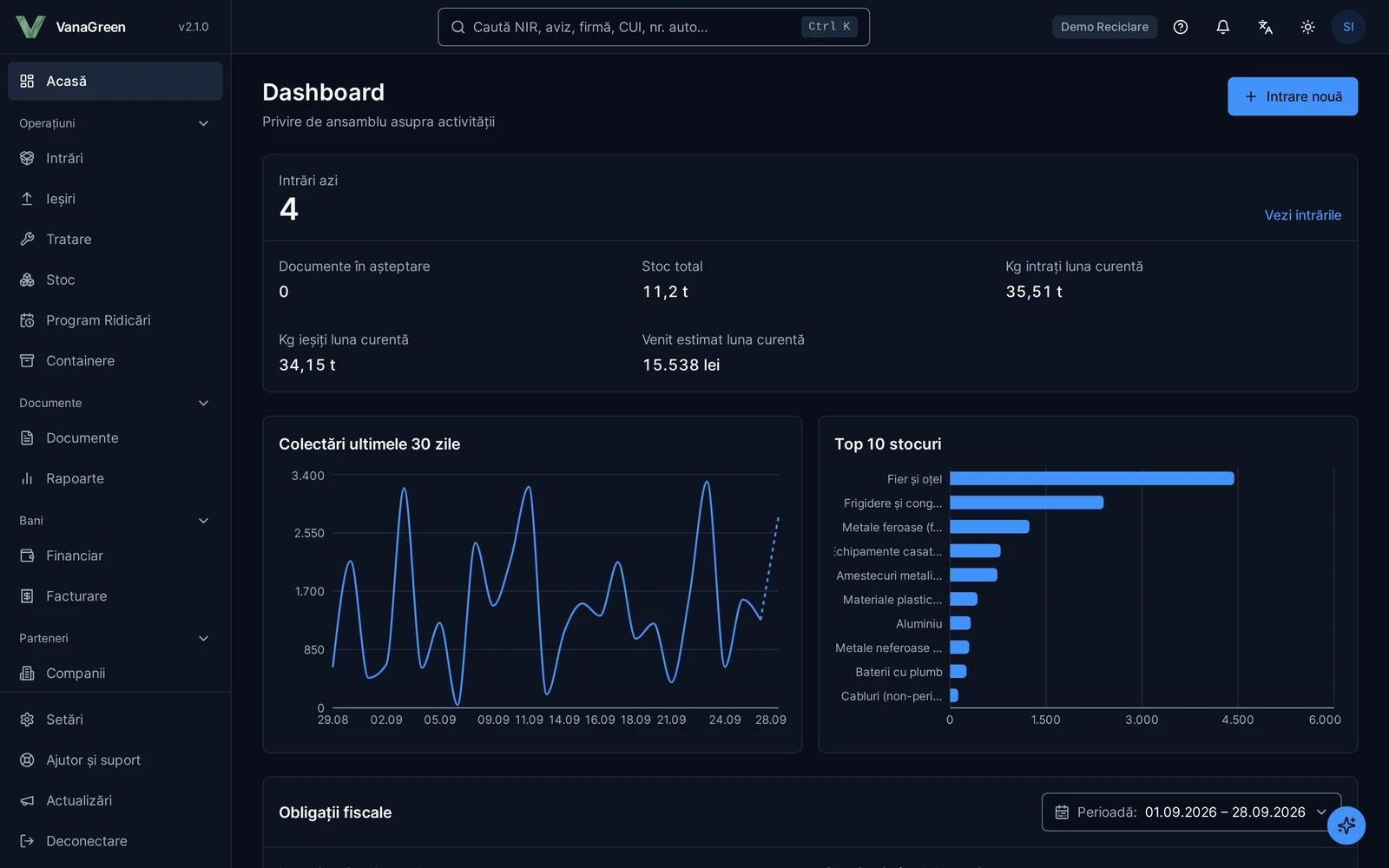Click the Ajutor și suport lifebuoy icon
Viewport: 1389px width, 868px height.
click(x=27, y=759)
